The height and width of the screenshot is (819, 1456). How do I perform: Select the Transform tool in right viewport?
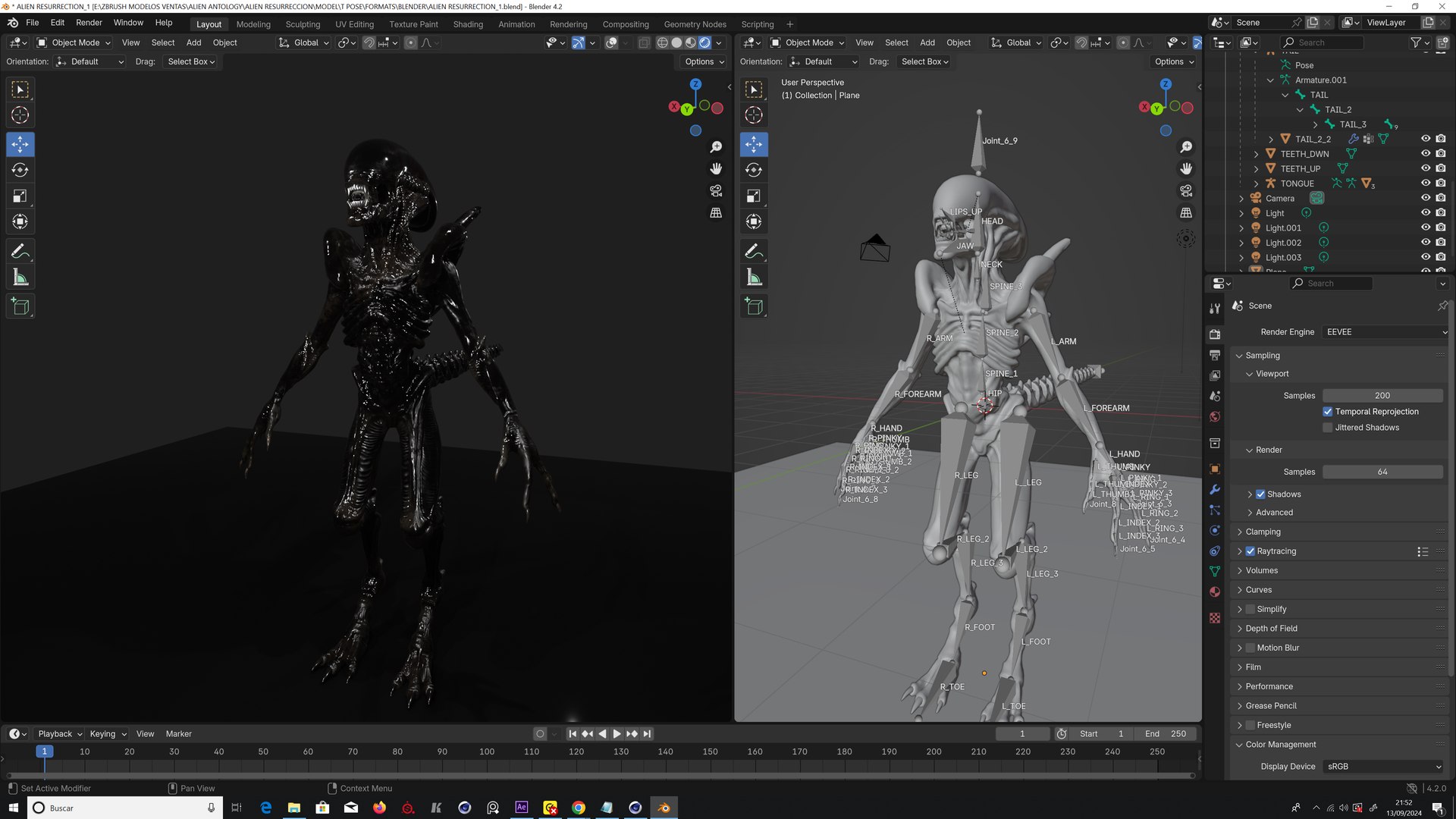(754, 221)
